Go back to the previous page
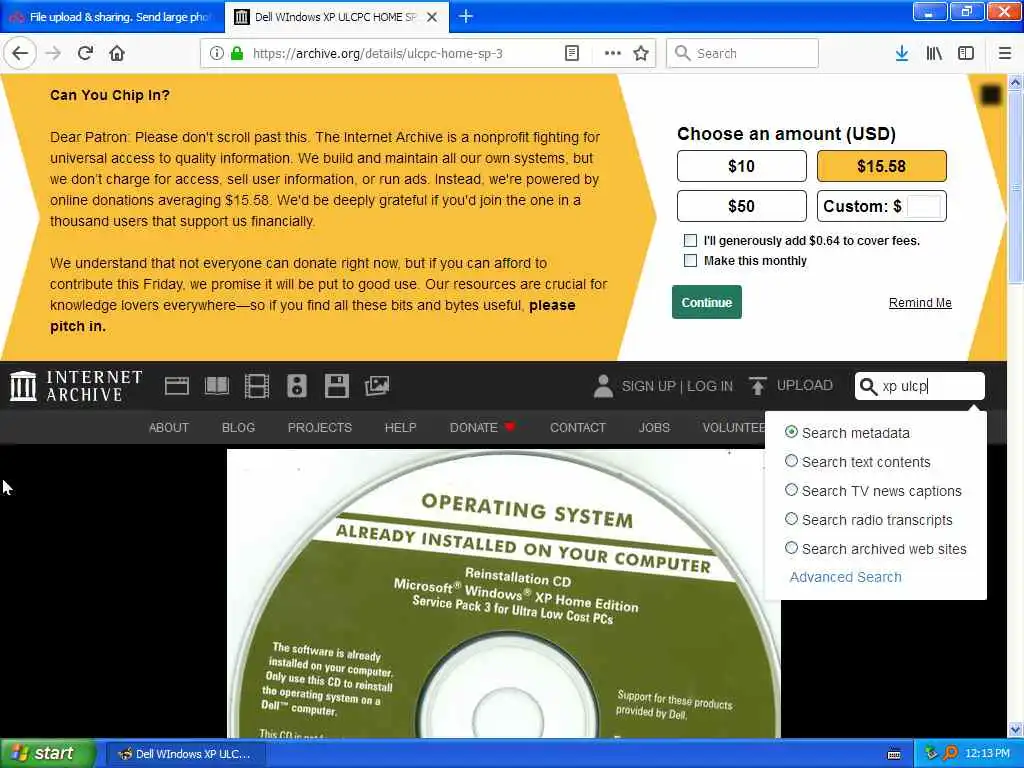The width and height of the screenshot is (1024, 768). click(20, 53)
